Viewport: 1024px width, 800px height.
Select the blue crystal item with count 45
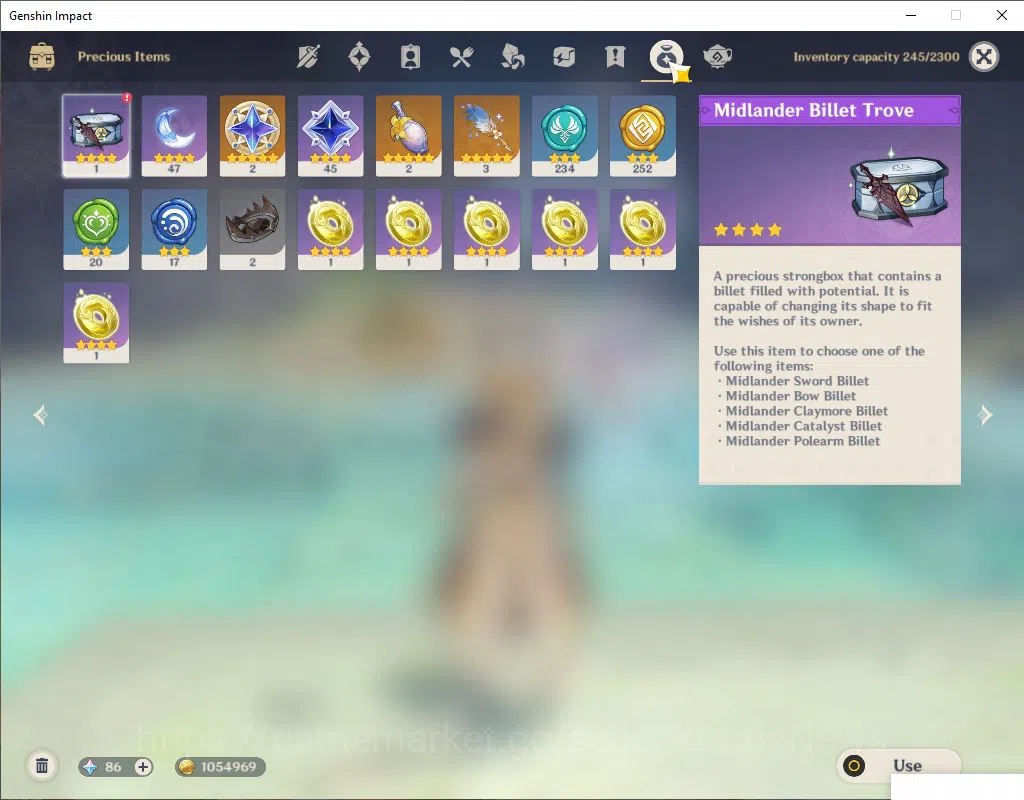[x=330, y=136]
